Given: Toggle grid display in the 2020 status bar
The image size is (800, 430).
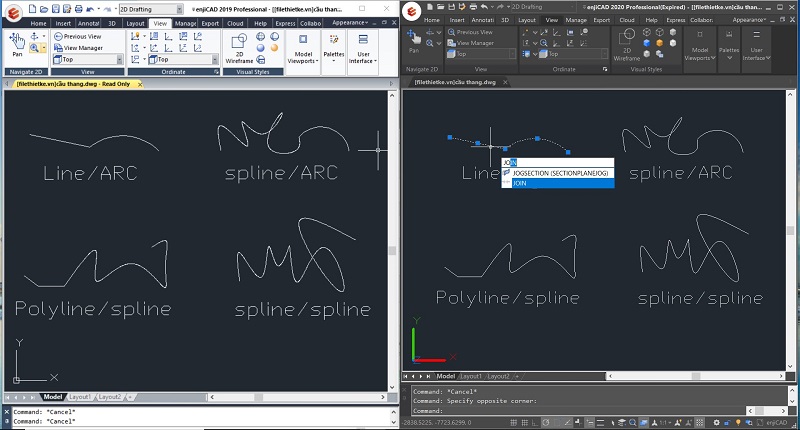Looking at the screenshot, I should pyautogui.click(x=524, y=422).
